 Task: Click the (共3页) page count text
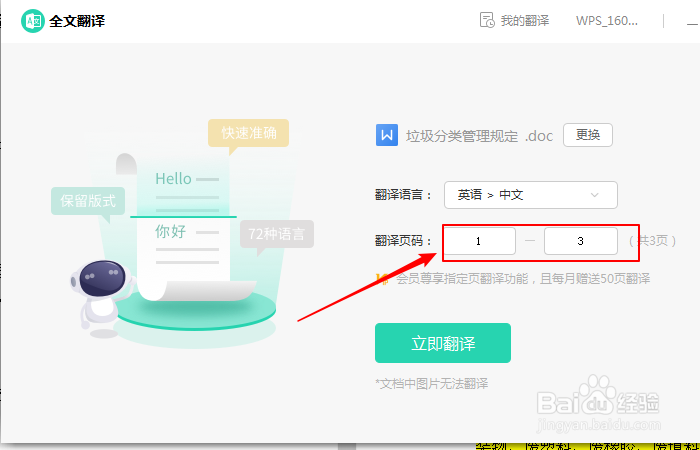click(x=652, y=241)
